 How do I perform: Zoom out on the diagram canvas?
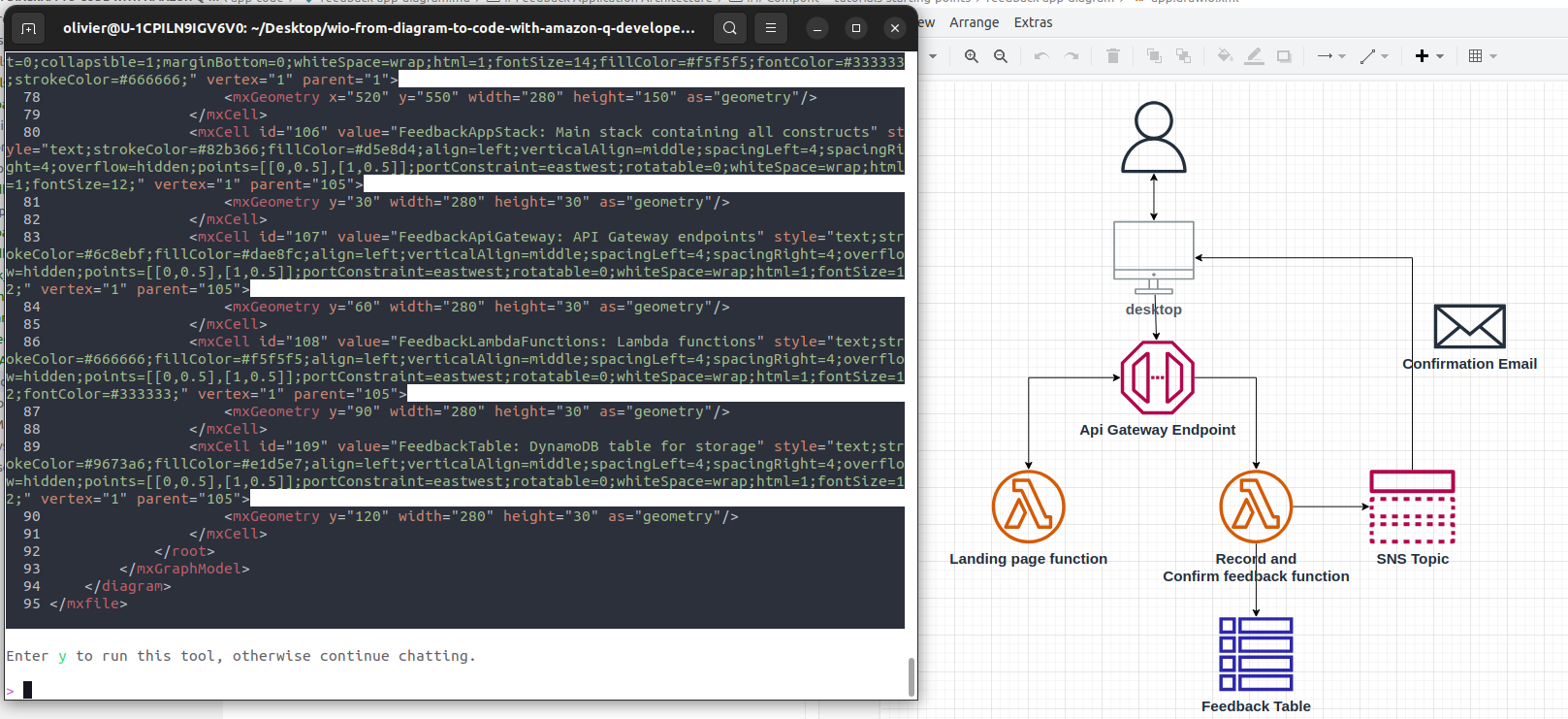(x=1001, y=56)
